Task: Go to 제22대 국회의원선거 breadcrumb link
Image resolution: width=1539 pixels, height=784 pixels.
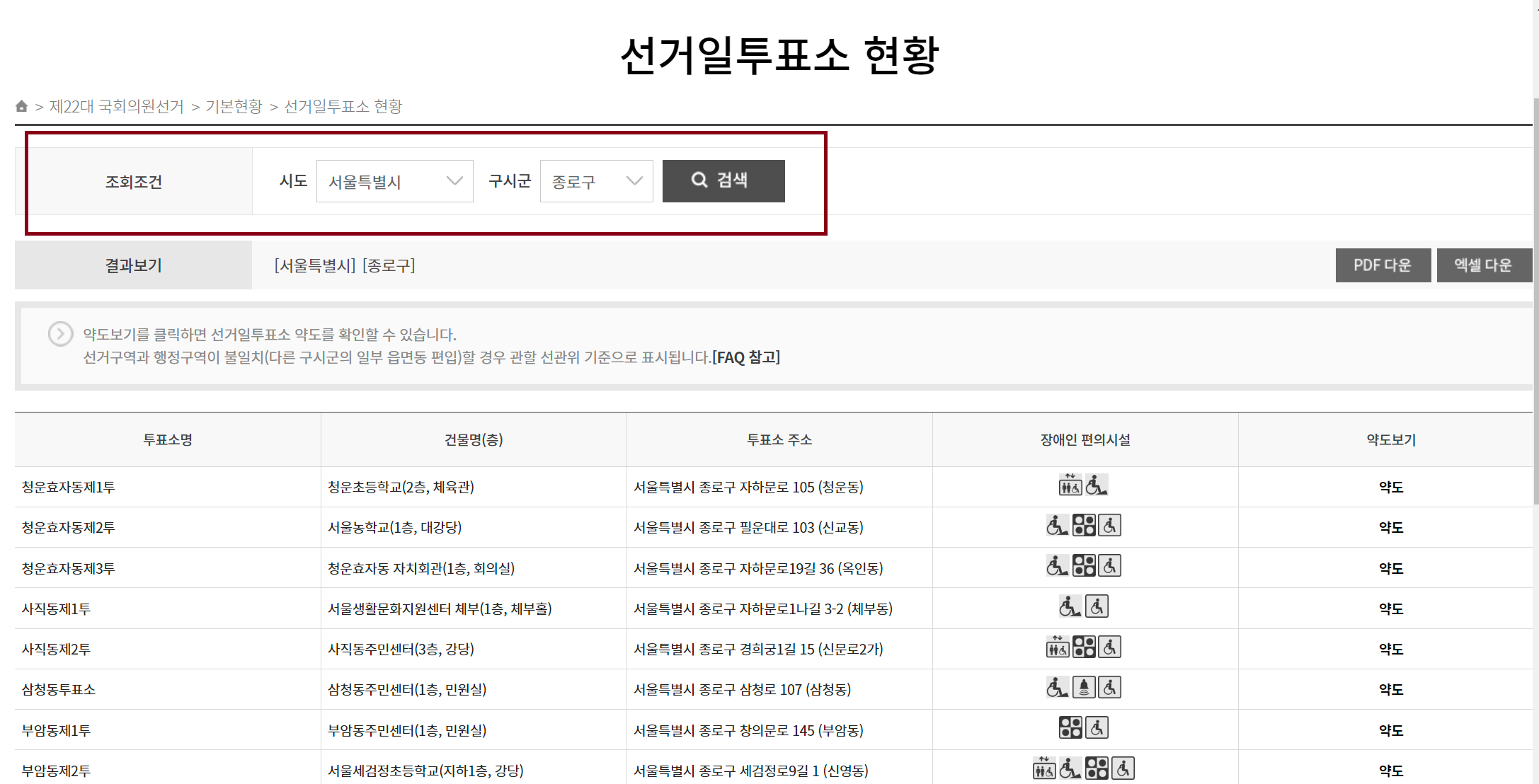Action: click(116, 106)
